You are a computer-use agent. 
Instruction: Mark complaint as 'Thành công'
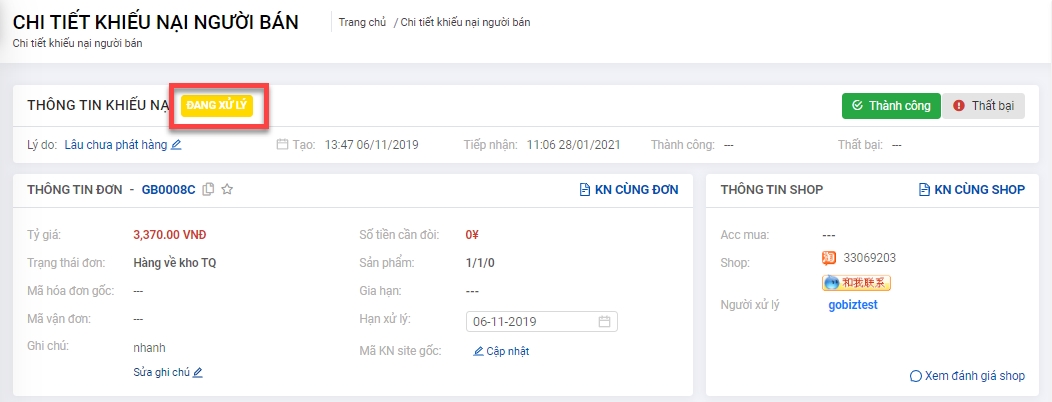pos(891,105)
